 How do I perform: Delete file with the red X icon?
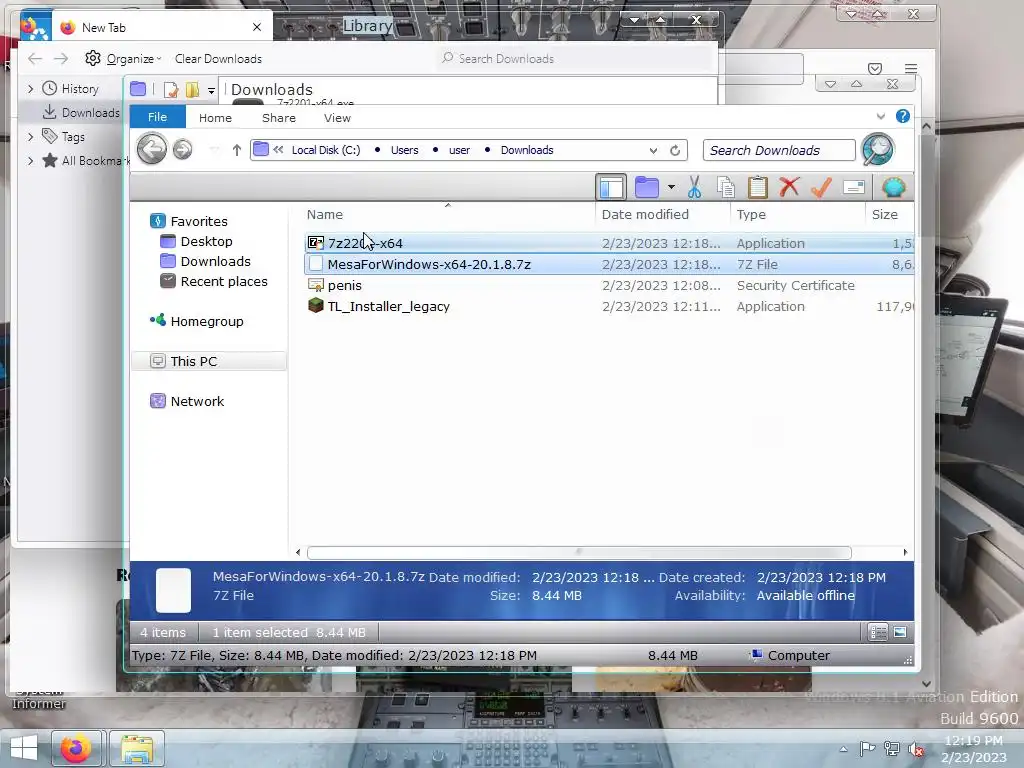(x=789, y=187)
